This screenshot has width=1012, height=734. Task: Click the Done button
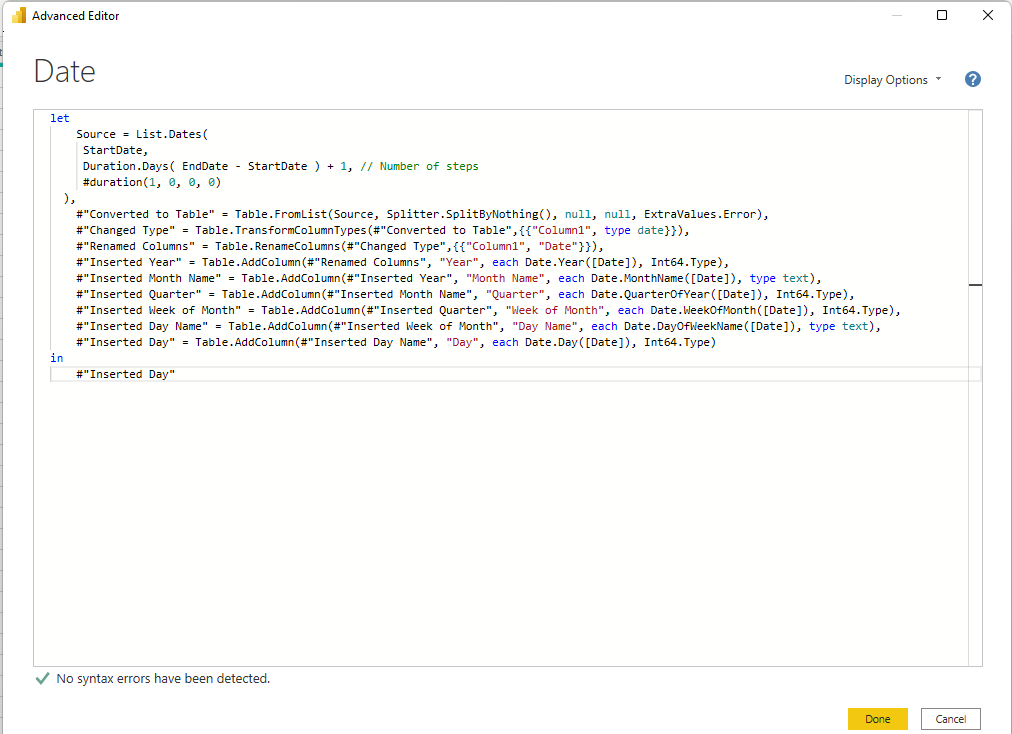878,719
